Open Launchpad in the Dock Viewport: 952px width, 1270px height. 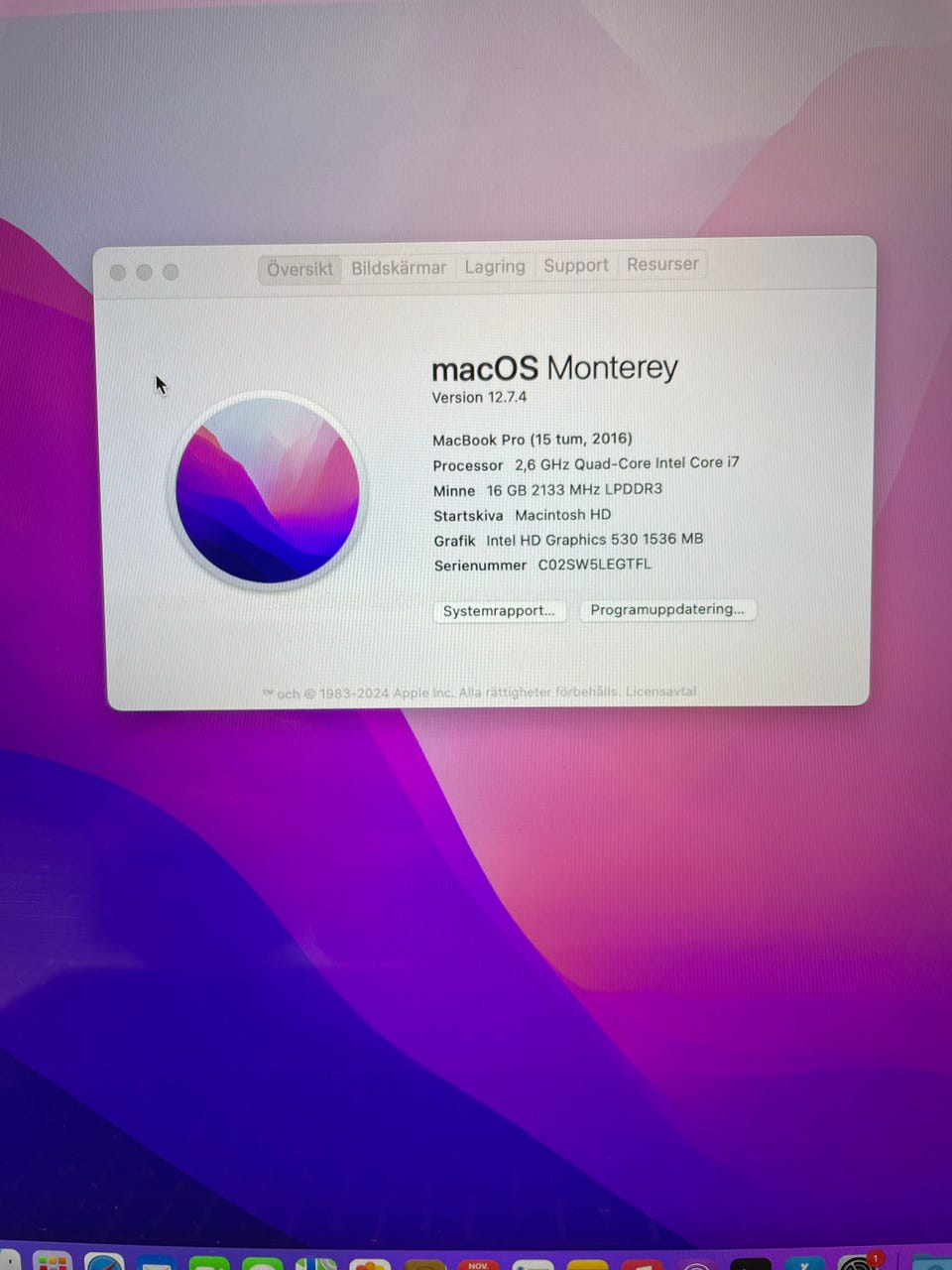pyautogui.click(x=52, y=1261)
